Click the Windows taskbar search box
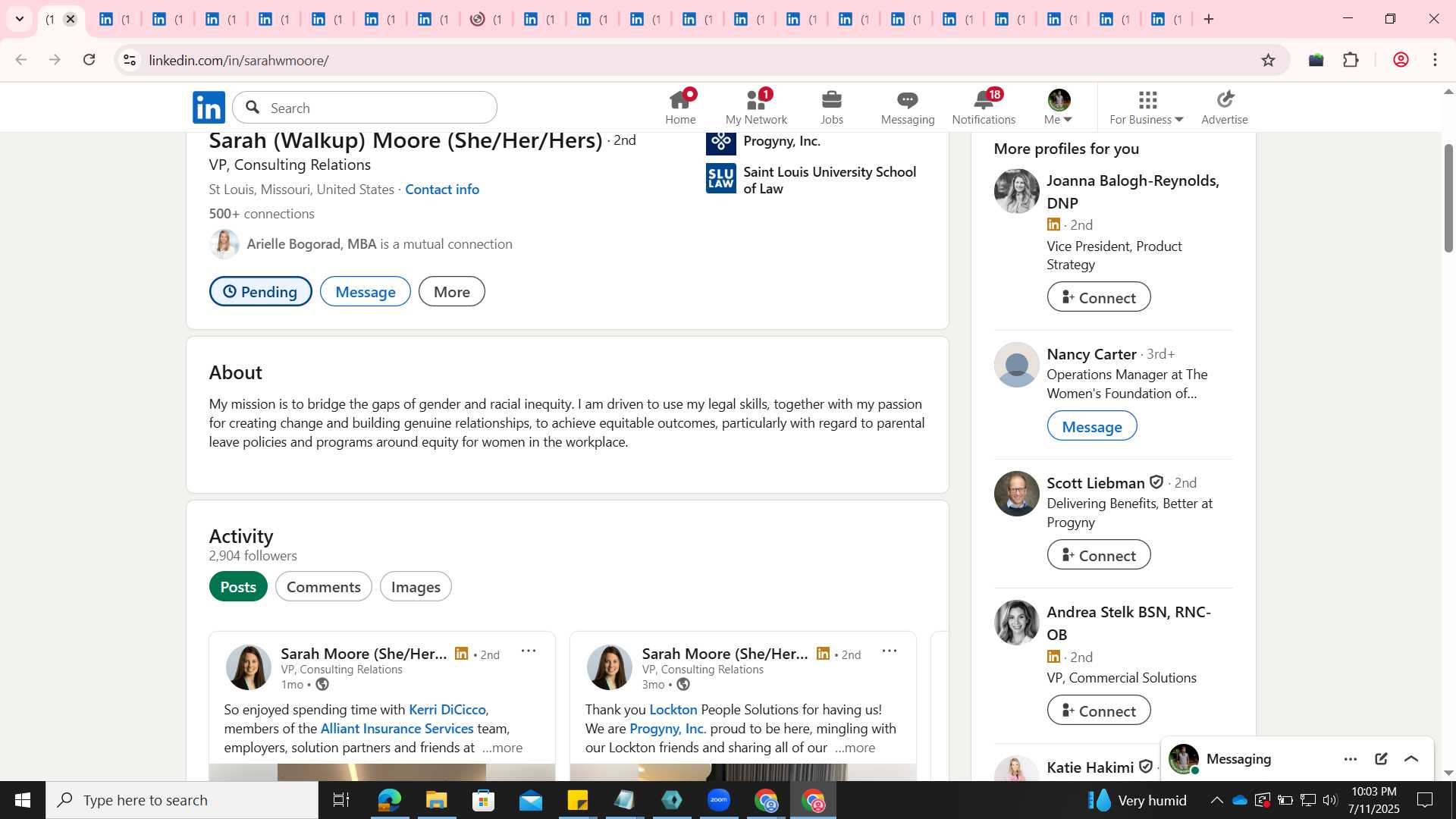 [x=182, y=800]
